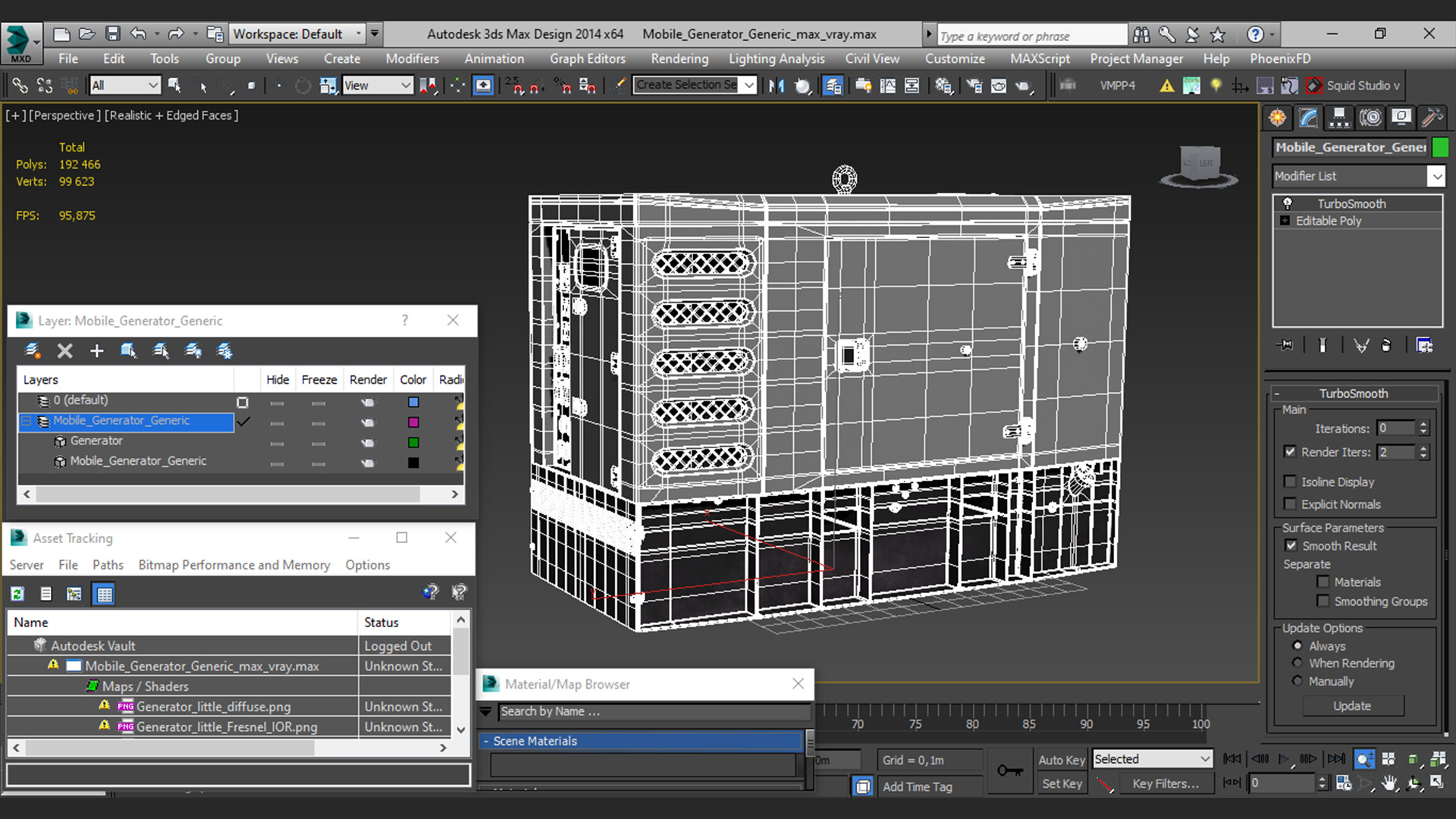Image resolution: width=1456 pixels, height=819 pixels.
Task: Open the Motion panel tab icon
Action: pos(1370,118)
